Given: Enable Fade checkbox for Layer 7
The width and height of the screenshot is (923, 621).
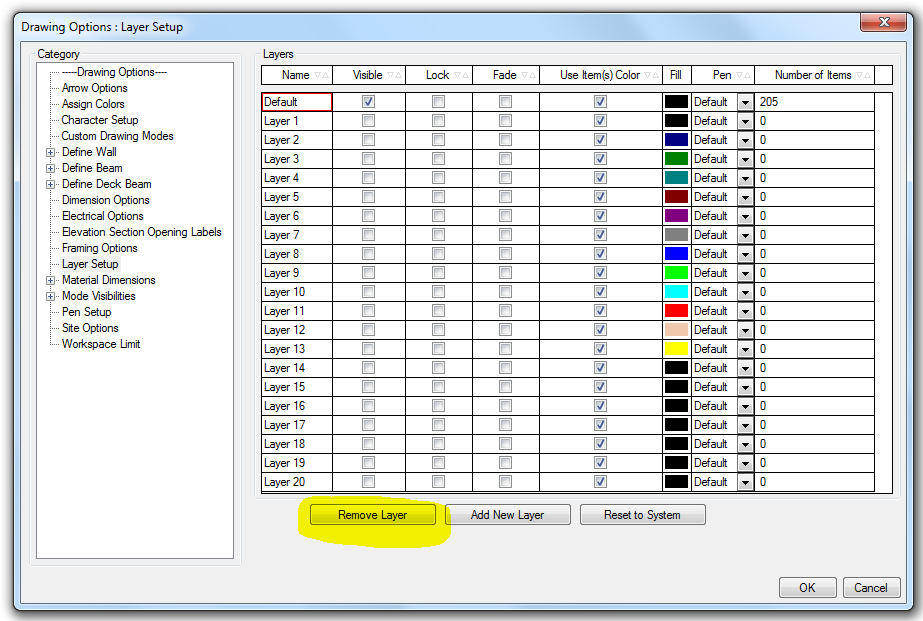Looking at the screenshot, I should point(506,235).
